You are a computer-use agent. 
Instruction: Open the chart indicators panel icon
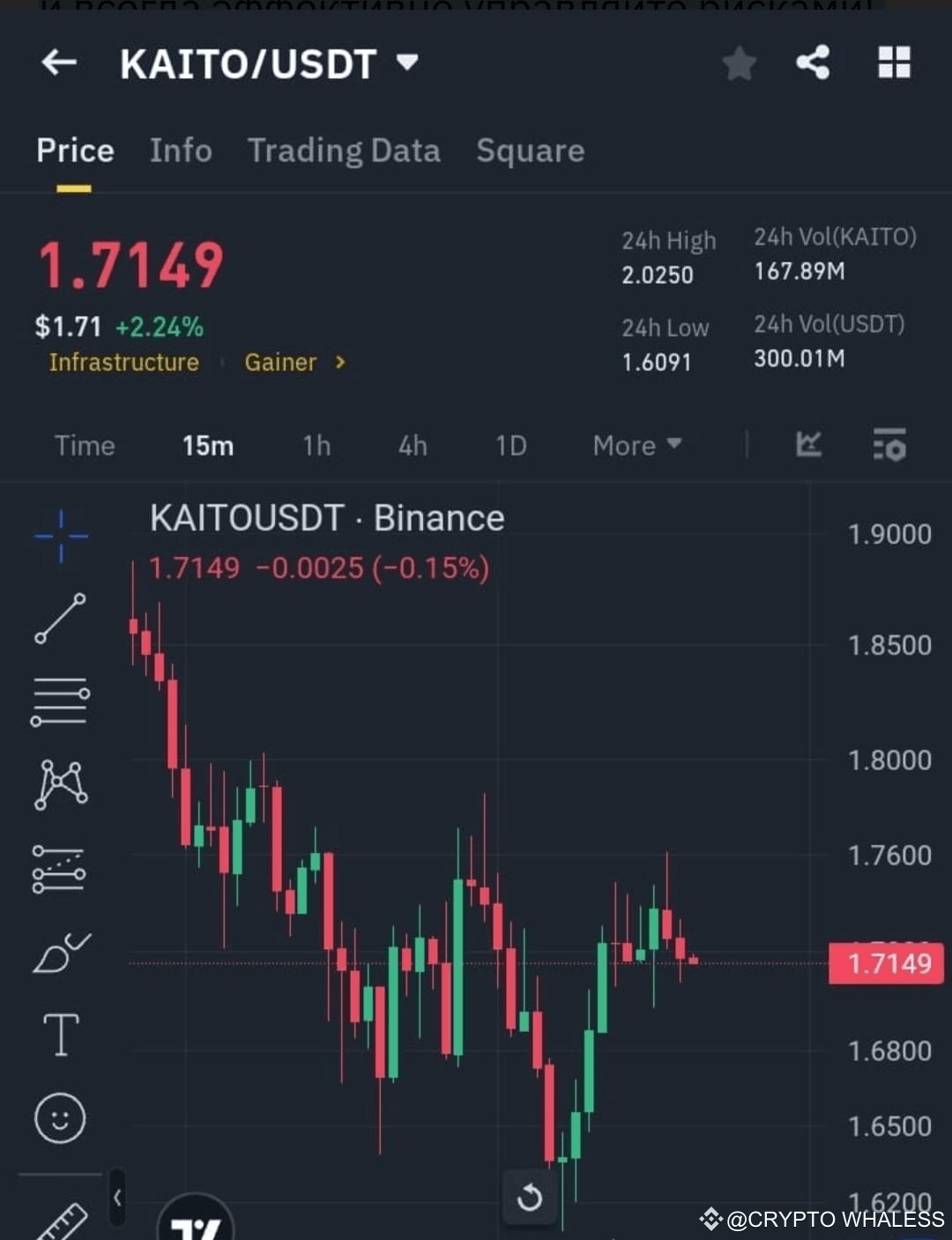[x=809, y=446]
